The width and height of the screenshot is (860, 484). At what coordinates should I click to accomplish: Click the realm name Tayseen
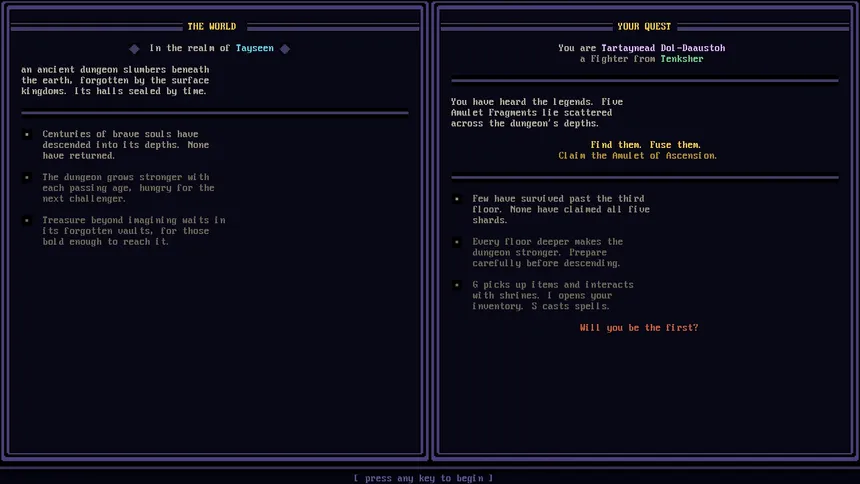click(254, 48)
